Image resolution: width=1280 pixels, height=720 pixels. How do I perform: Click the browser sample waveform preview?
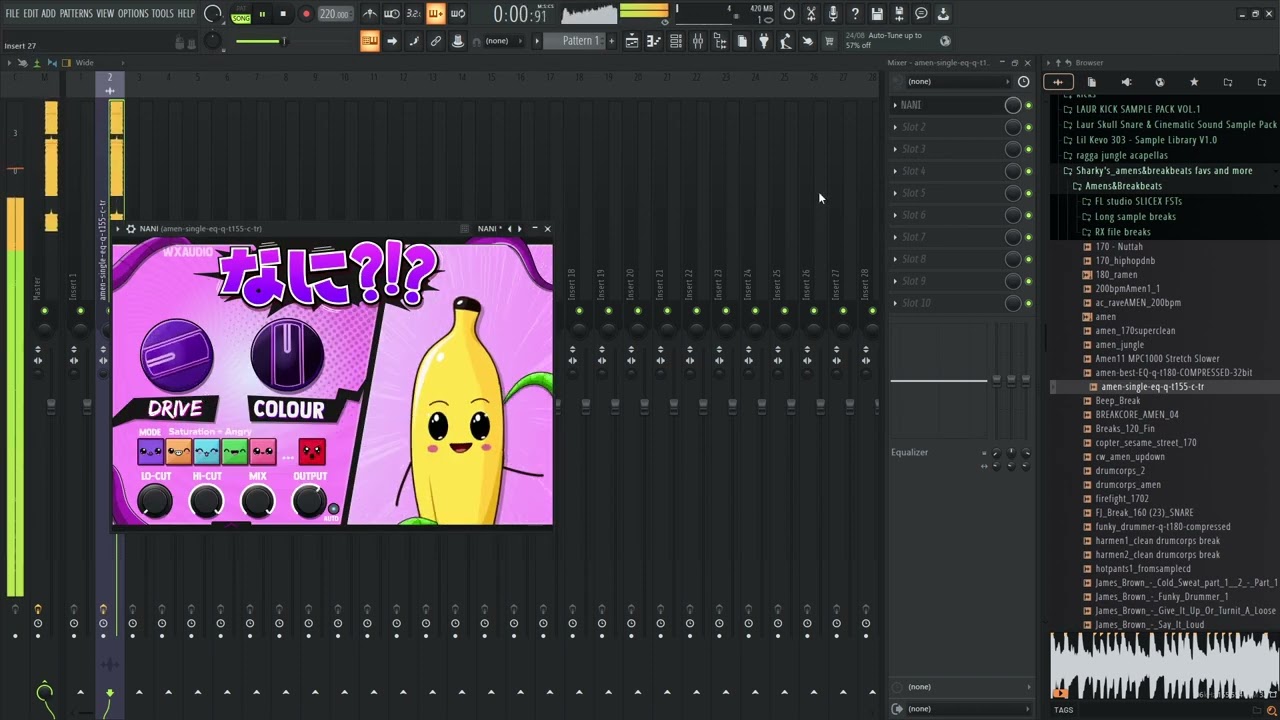tap(1164, 665)
